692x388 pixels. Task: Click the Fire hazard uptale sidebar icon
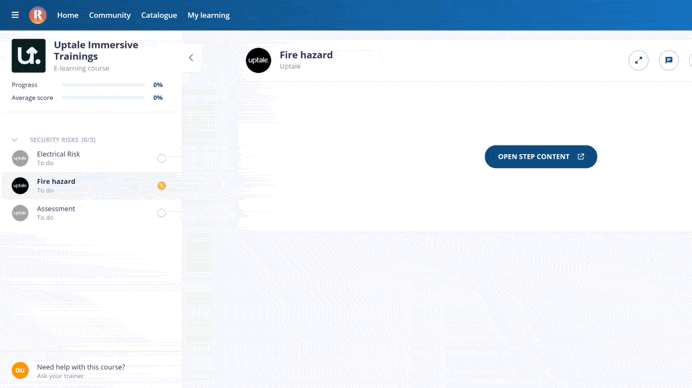pos(20,185)
